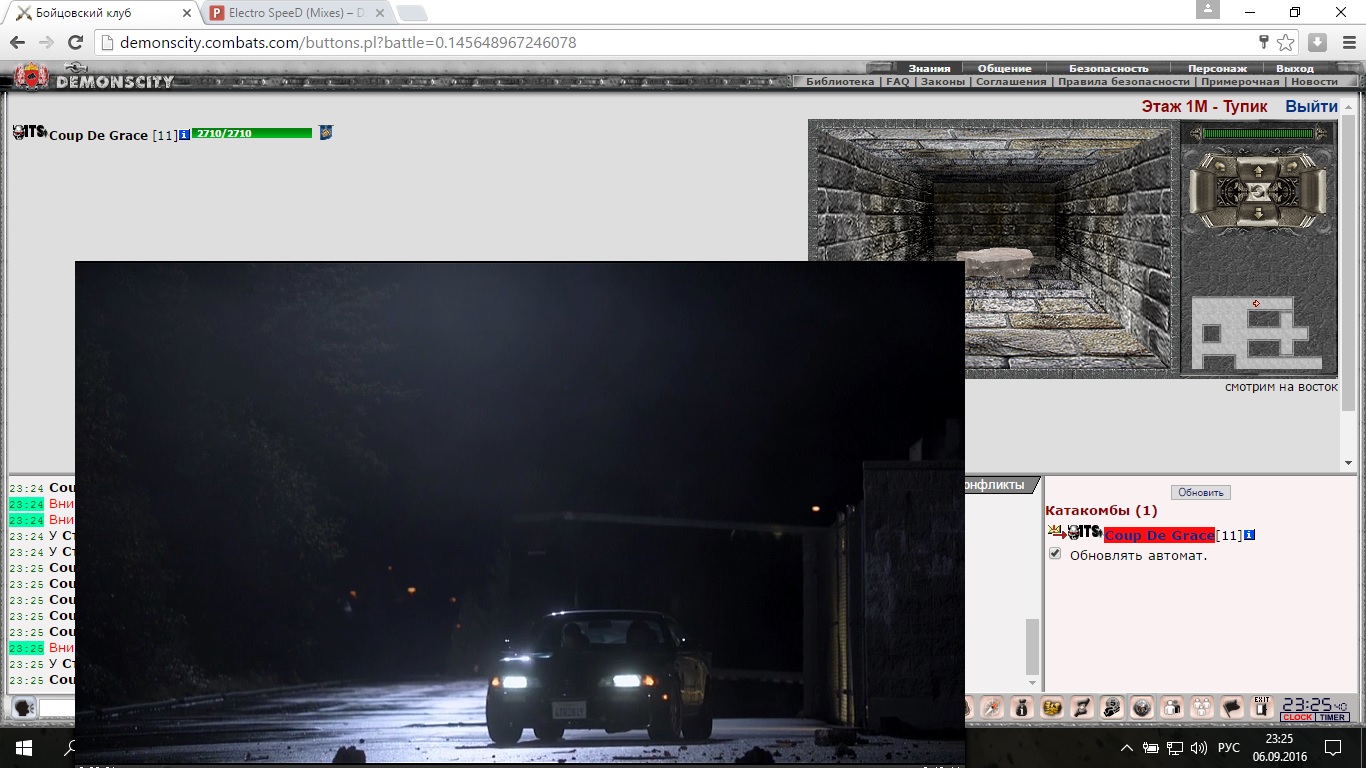This screenshot has width=1366, height=768.
Task: Open the Правила безопасности link
Action: [x=1124, y=82]
